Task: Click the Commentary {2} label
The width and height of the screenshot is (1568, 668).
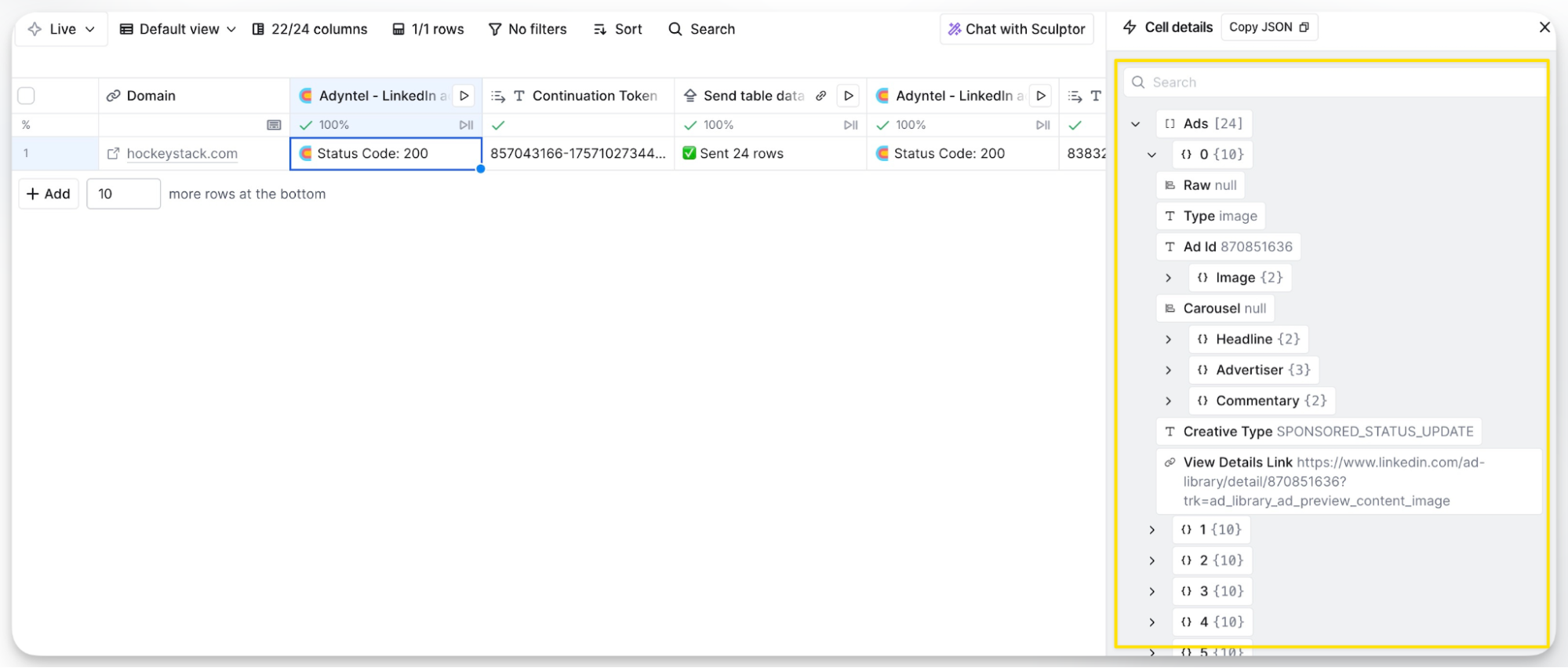Action: pyautogui.click(x=1263, y=401)
